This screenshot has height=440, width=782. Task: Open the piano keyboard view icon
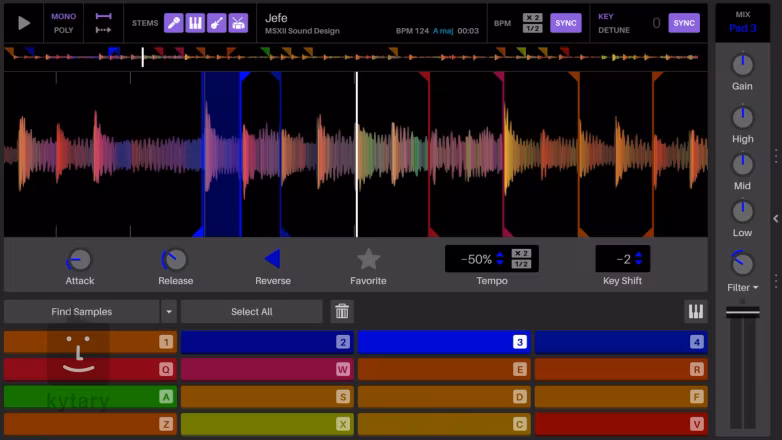coord(695,312)
